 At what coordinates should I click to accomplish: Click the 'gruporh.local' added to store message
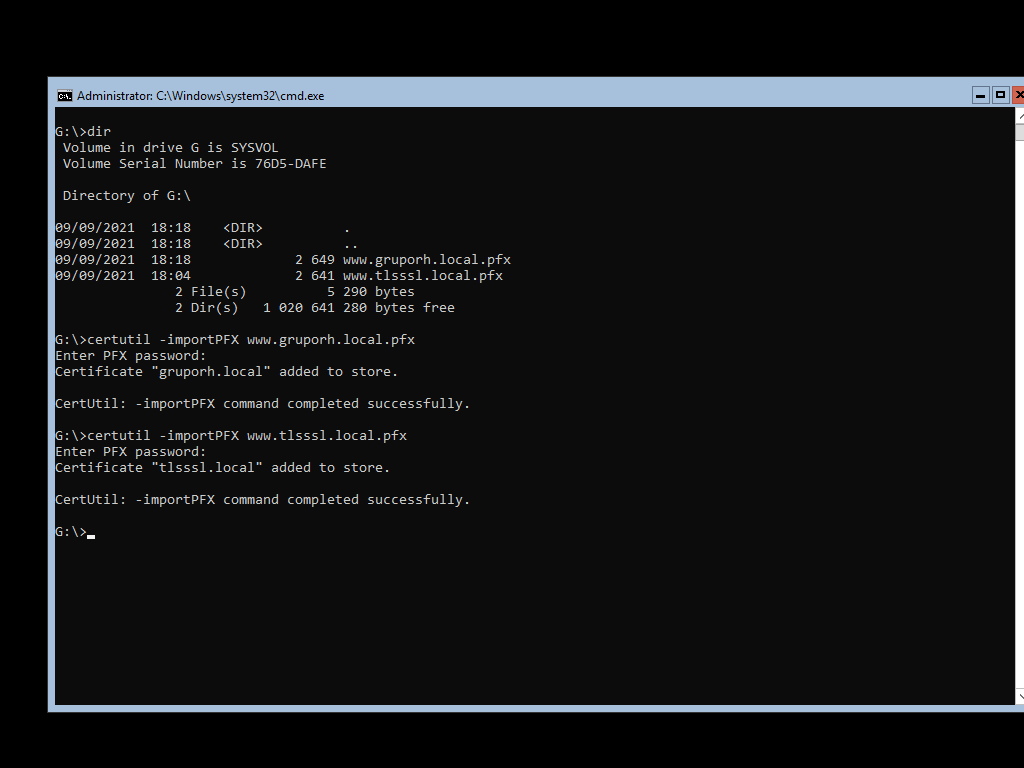coord(226,372)
